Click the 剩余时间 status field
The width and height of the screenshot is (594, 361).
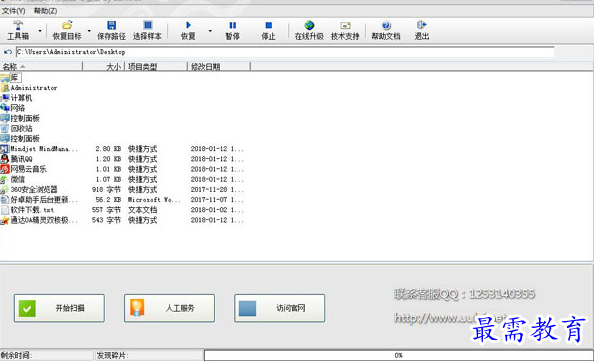click(46, 355)
